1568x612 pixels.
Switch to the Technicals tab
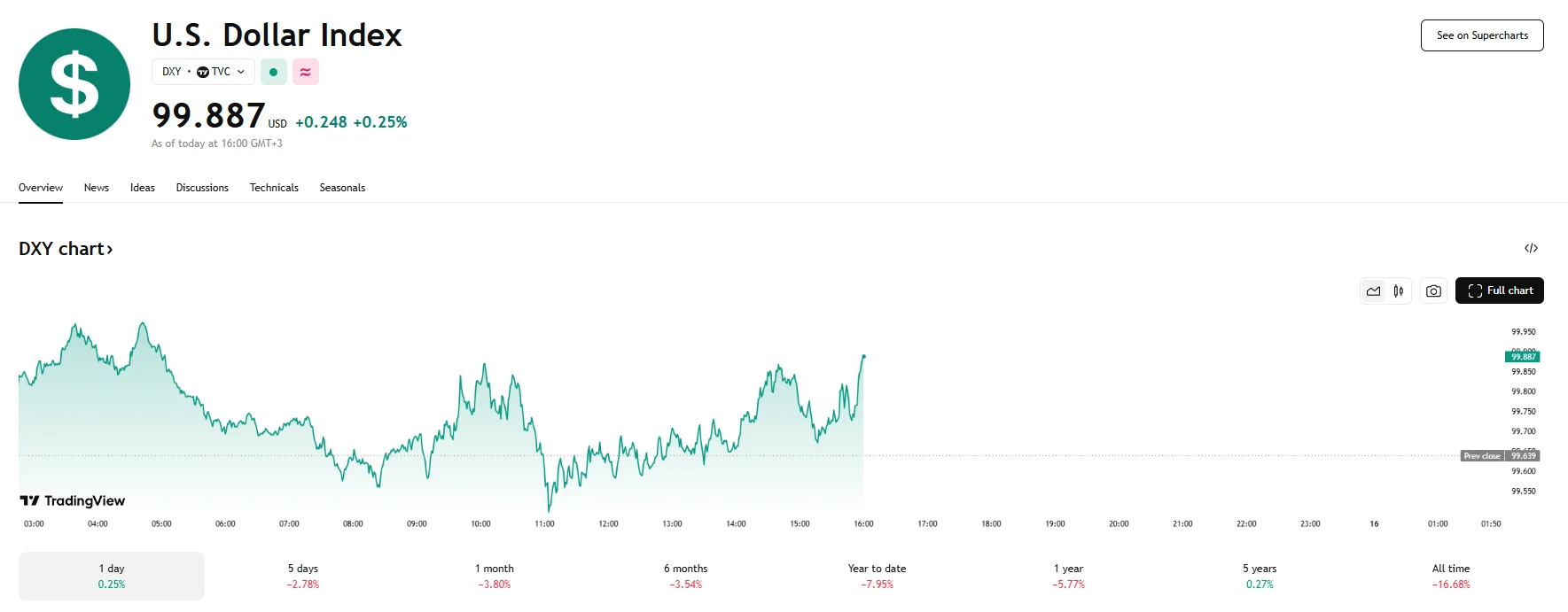click(274, 188)
